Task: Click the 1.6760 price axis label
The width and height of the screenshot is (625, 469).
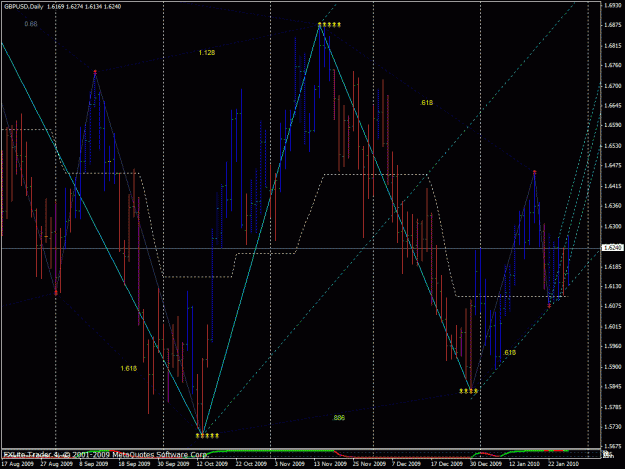Action: coord(613,65)
